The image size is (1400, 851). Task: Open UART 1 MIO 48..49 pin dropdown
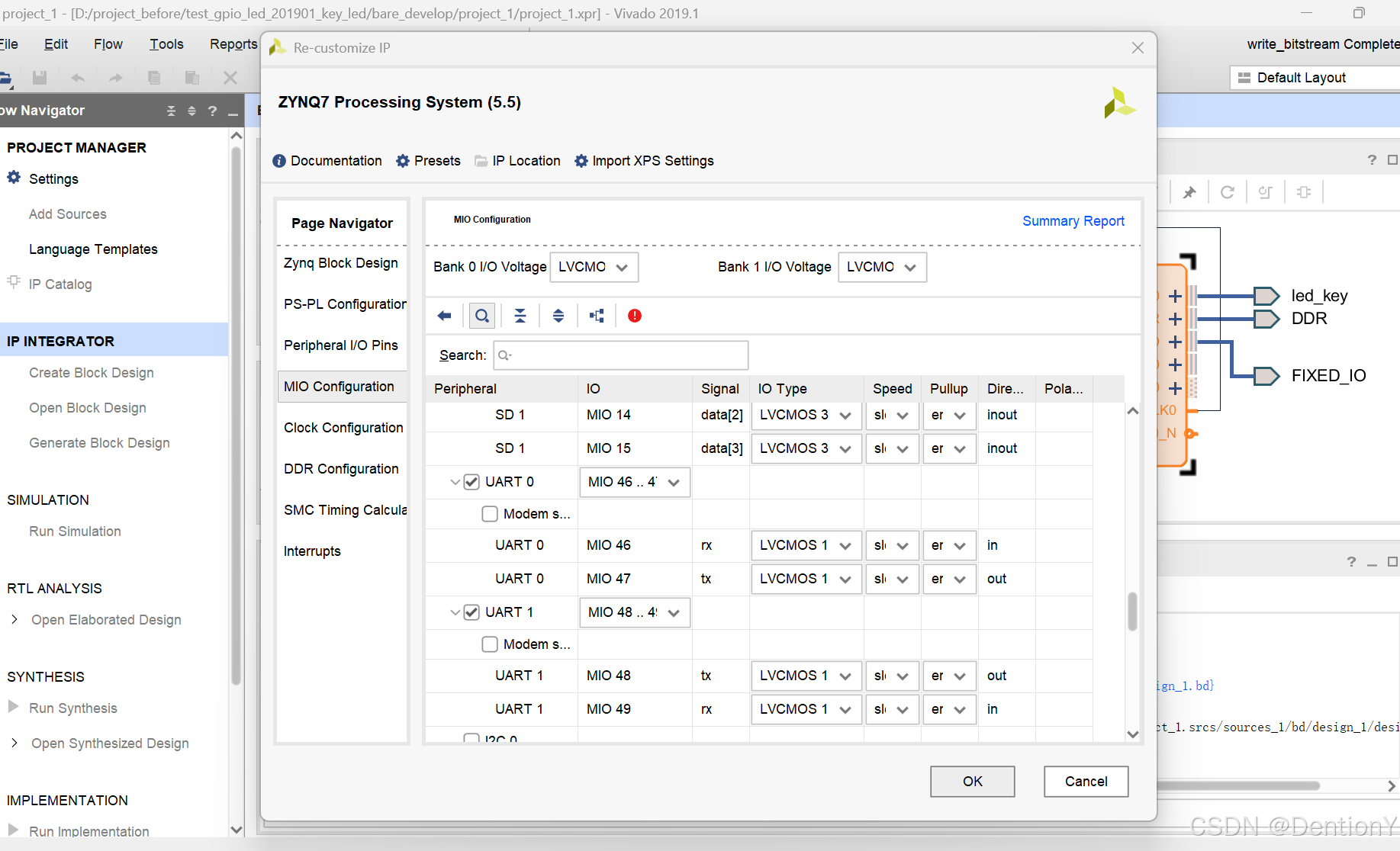click(x=635, y=612)
